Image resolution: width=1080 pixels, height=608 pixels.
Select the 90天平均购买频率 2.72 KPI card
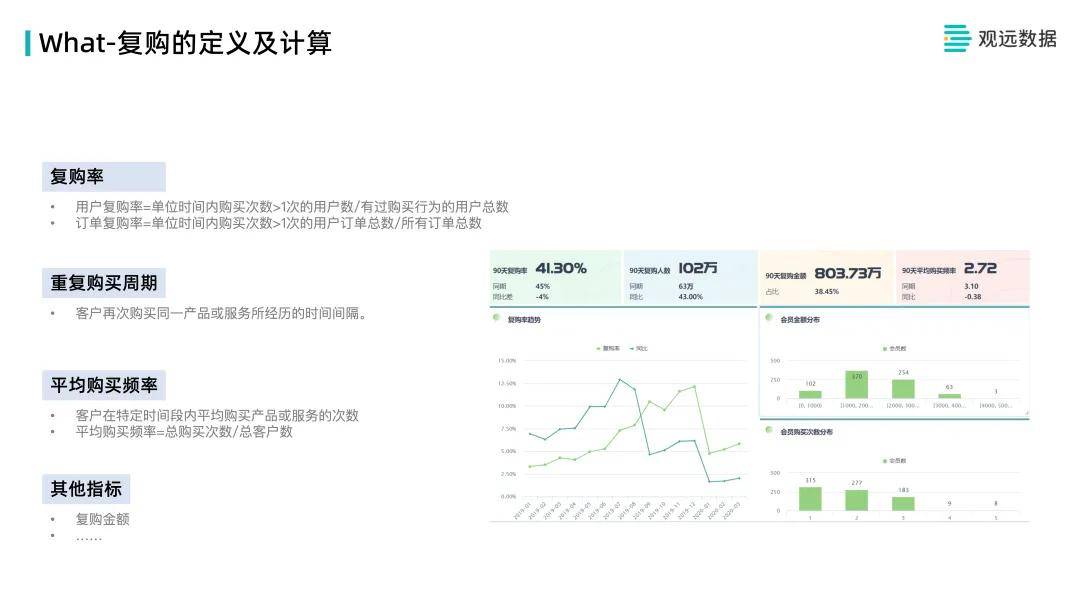point(962,277)
